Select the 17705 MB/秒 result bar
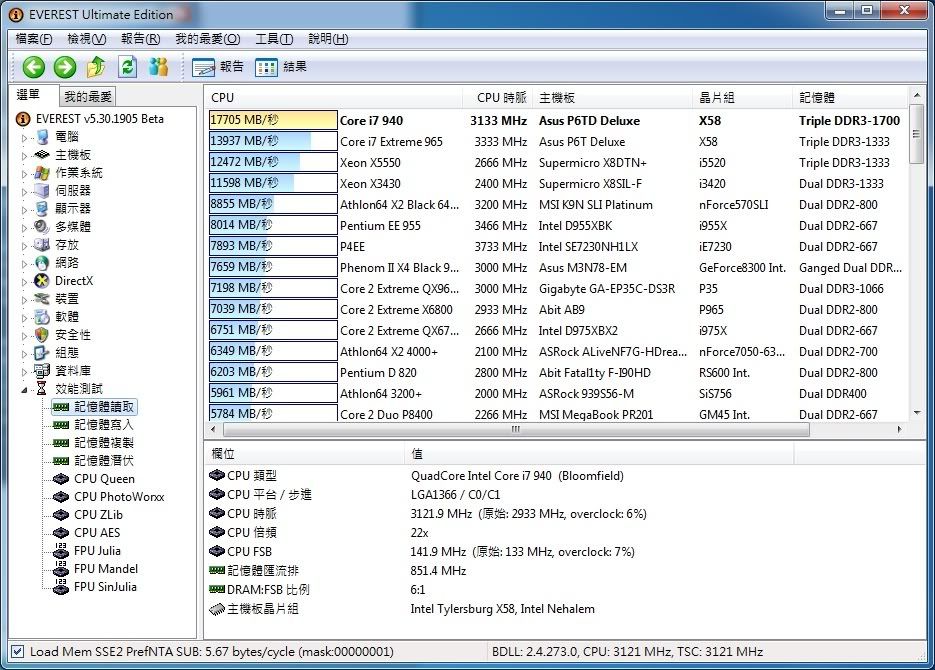This screenshot has height=670, width=935. coord(273,120)
